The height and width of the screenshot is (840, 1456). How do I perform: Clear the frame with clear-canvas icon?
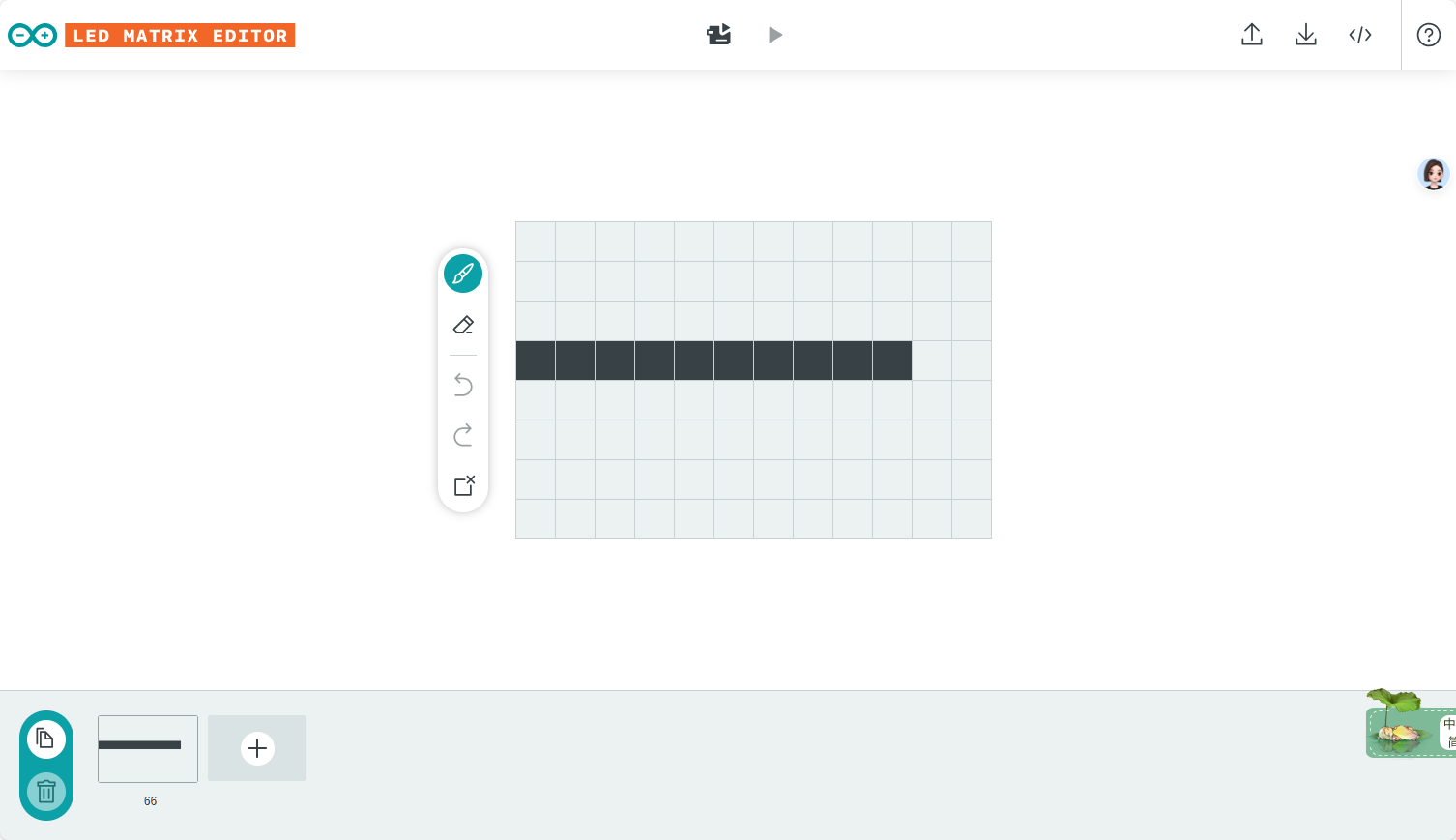tap(464, 485)
